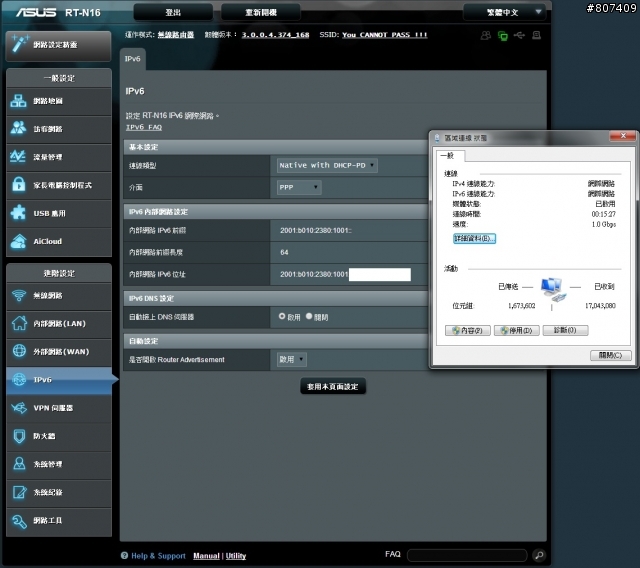Open connection type dropdown Native with DHCP-PD
The width and height of the screenshot is (640, 568).
[327, 165]
